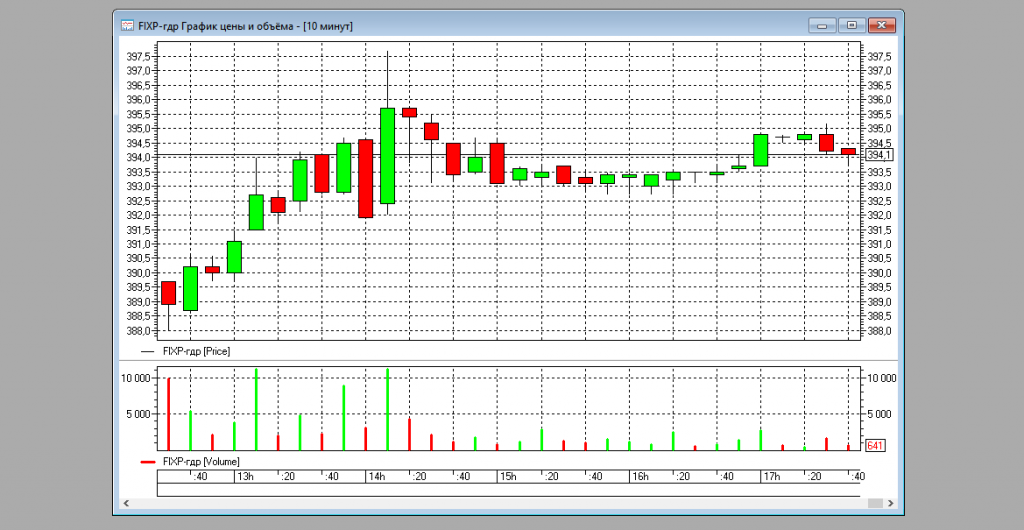Click the red volume value label 641
This screenshot has height=530, width=1024.
tap(876, 446)
